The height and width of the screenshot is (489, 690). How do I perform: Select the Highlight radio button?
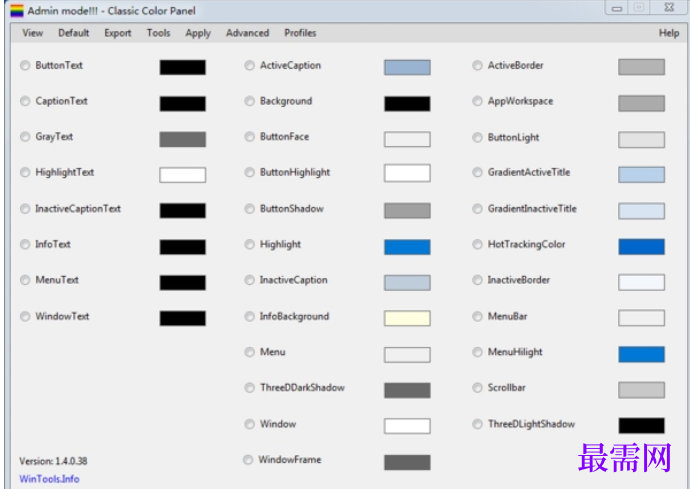250,244
